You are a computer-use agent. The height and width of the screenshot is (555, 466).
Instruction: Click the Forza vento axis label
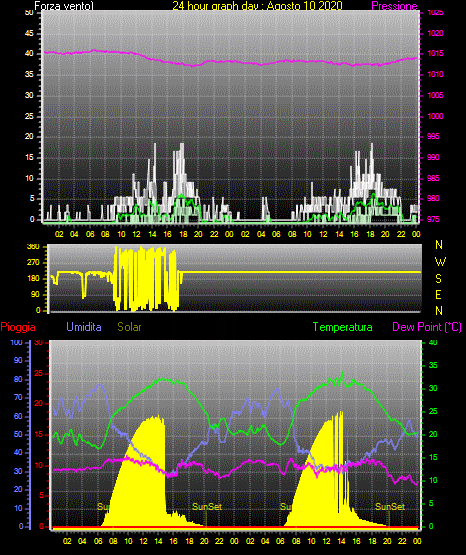coord(64,6)
